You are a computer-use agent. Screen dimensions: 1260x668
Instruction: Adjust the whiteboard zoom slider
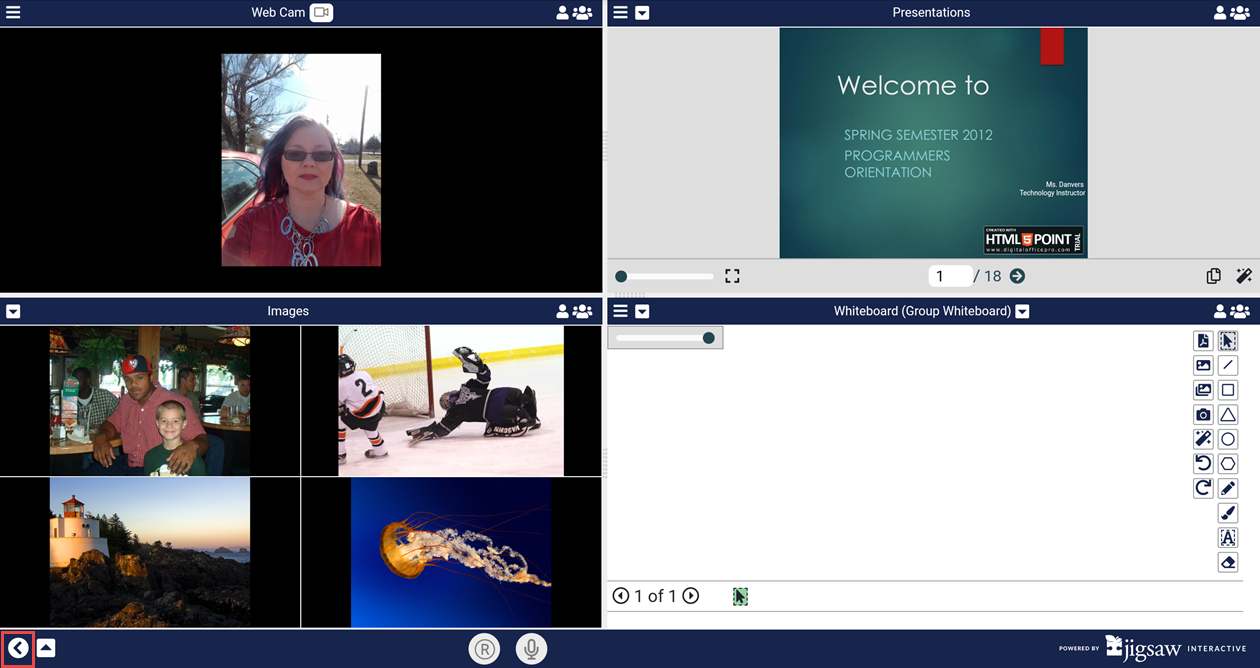click(708, 338)
